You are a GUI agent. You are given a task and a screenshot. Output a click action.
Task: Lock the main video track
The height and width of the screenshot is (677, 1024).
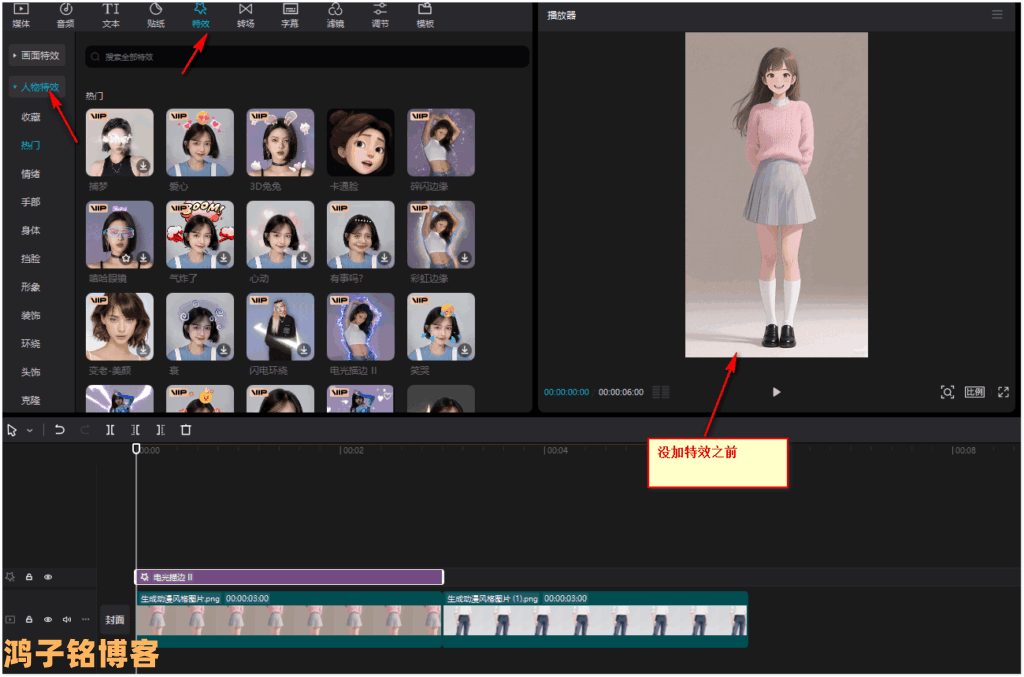click(29, 620)
